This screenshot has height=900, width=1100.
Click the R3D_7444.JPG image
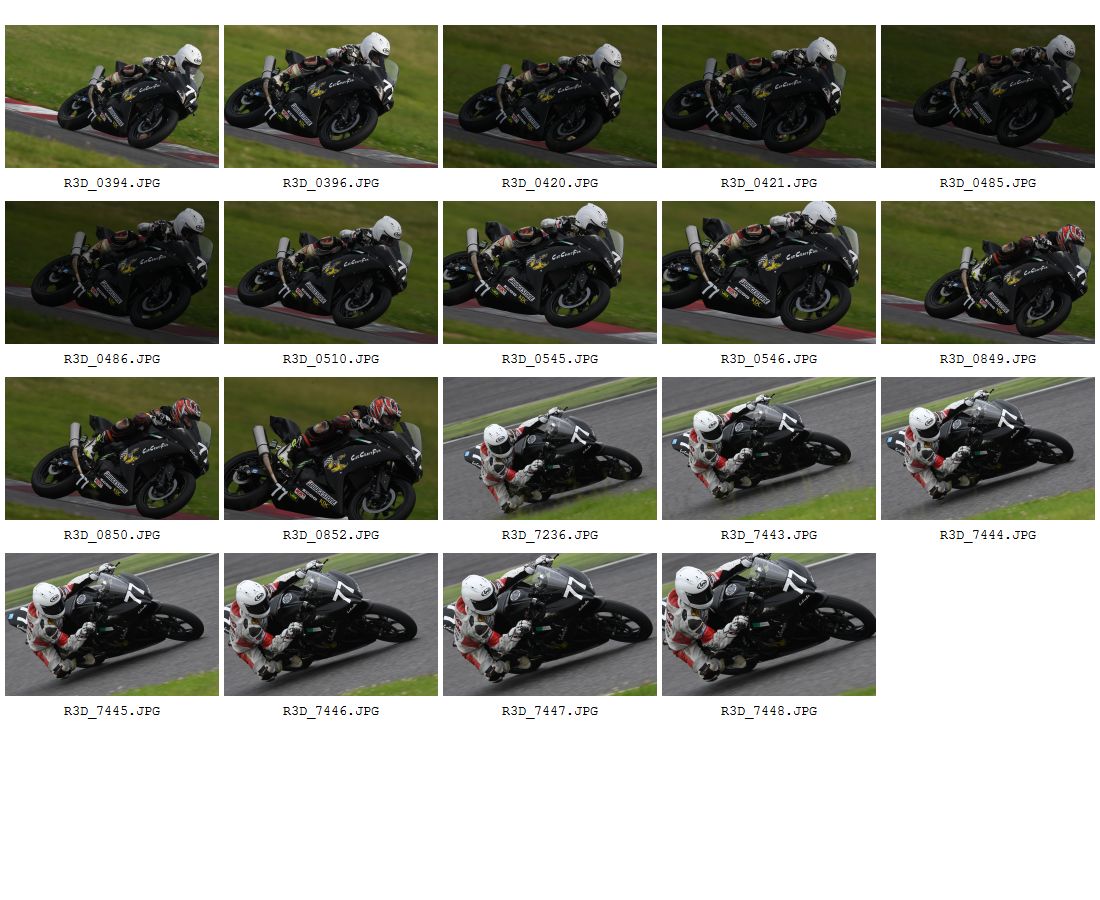(x=987, y=449)
